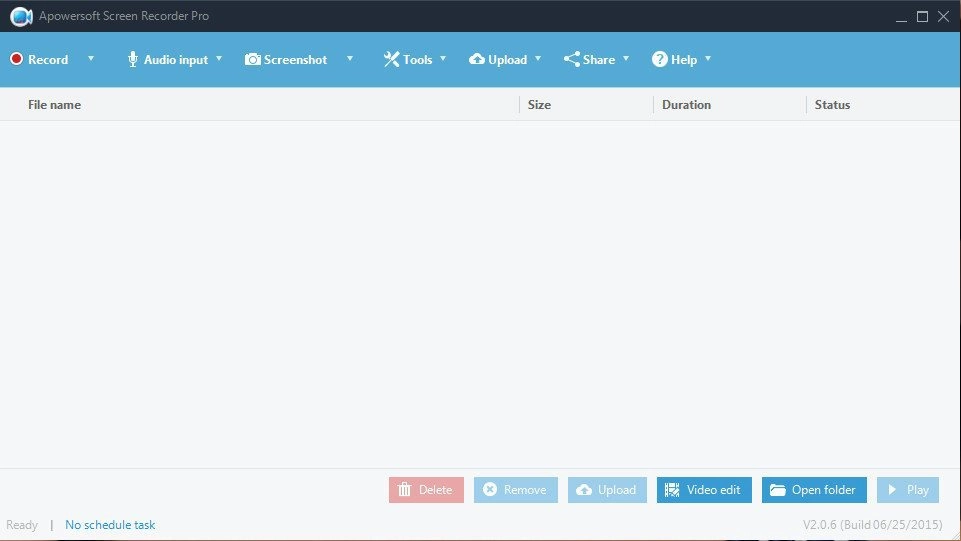Select the Screenshot menu label

tap(295, 59)
